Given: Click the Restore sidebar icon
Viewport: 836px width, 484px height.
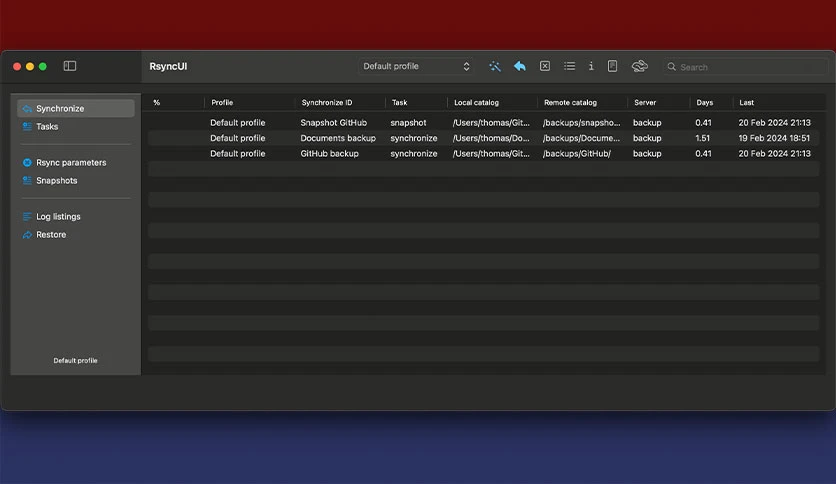Looking at the screenshot, I should pyautogui.click(x=27, y=235).
